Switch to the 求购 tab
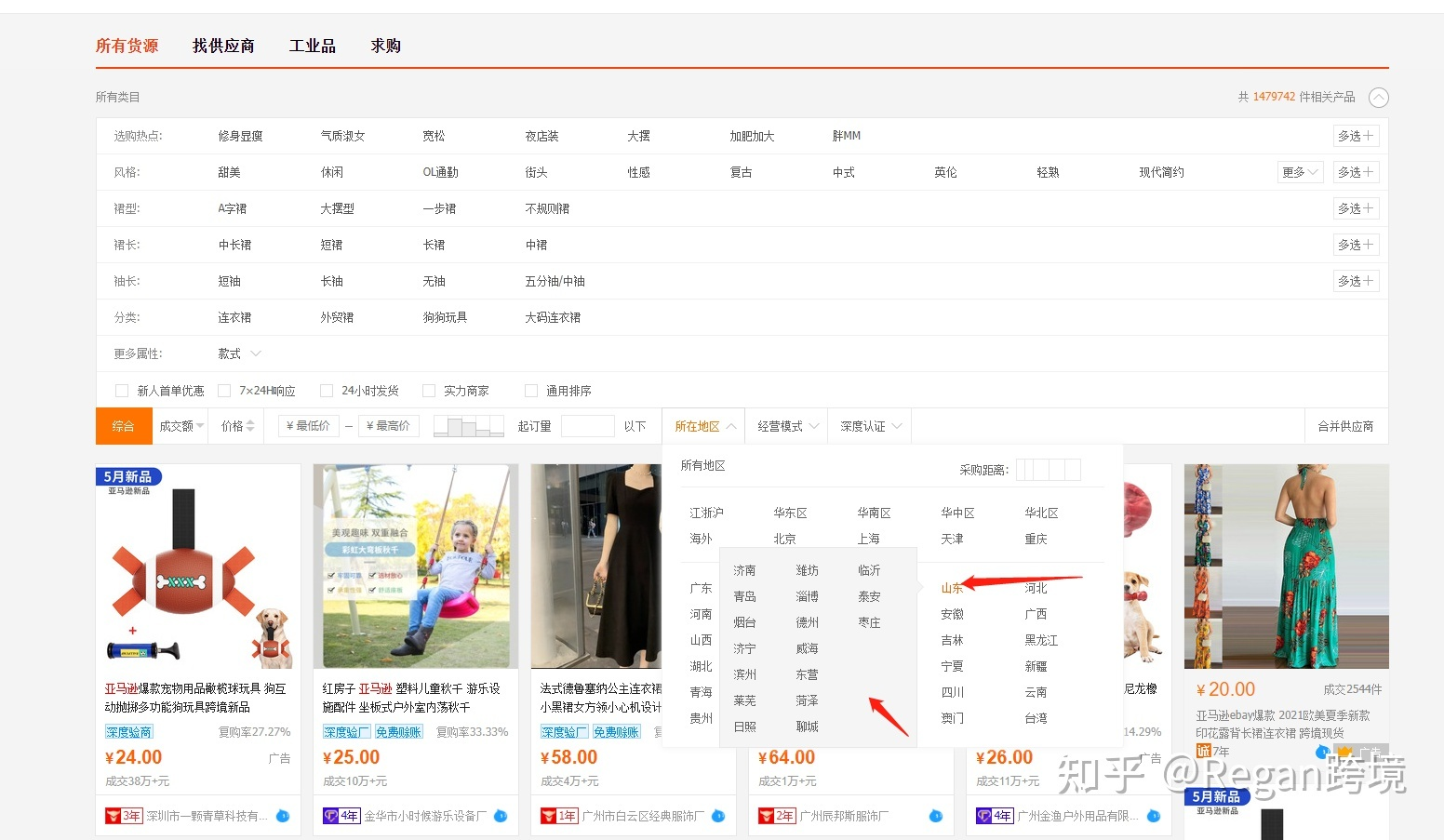The image size is (1444, 840). pos(384,45)
